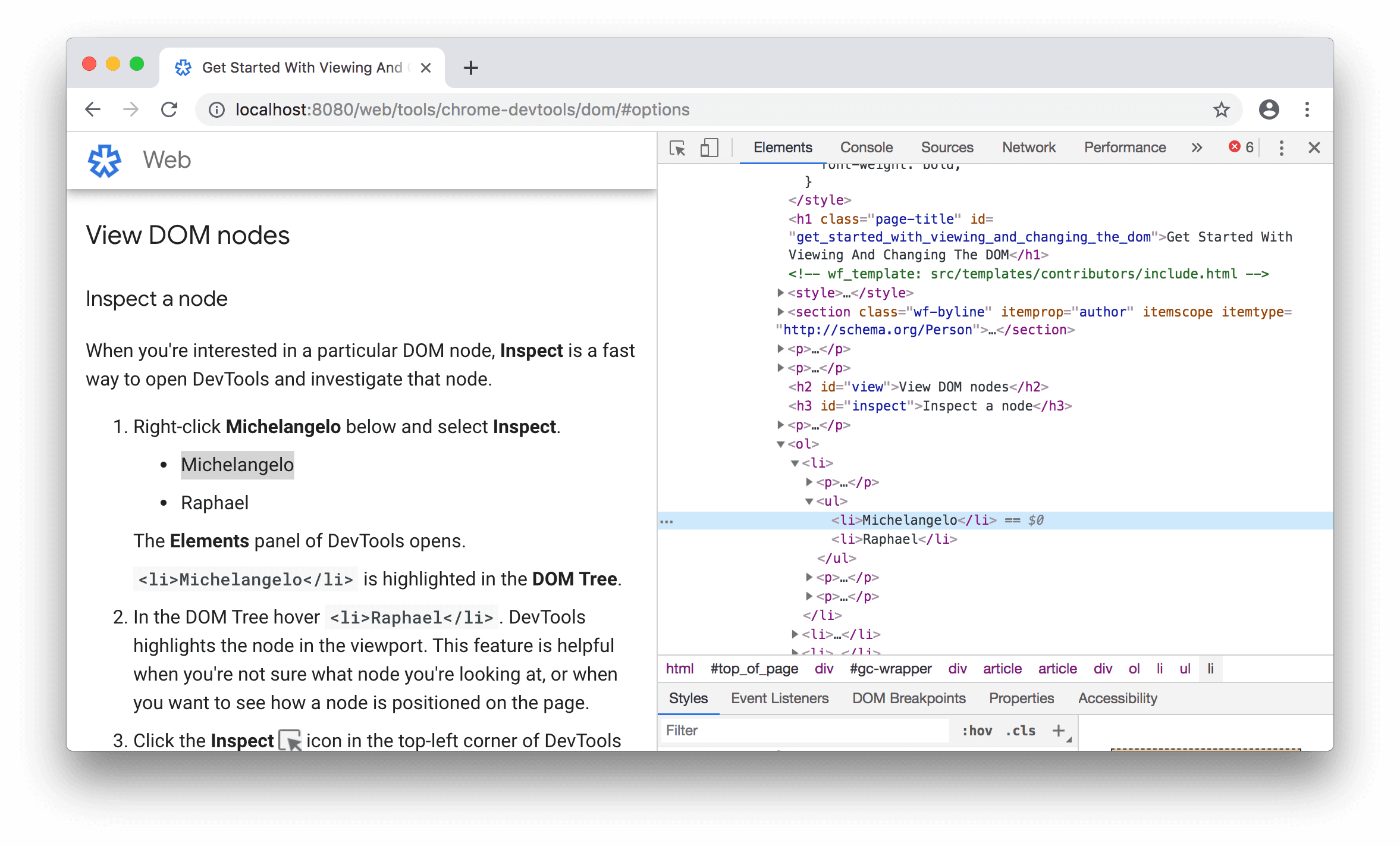Click the DevTools settings kebab menu icon
The height and width of the screenshot is (846, 1400).
[1281, 147]
